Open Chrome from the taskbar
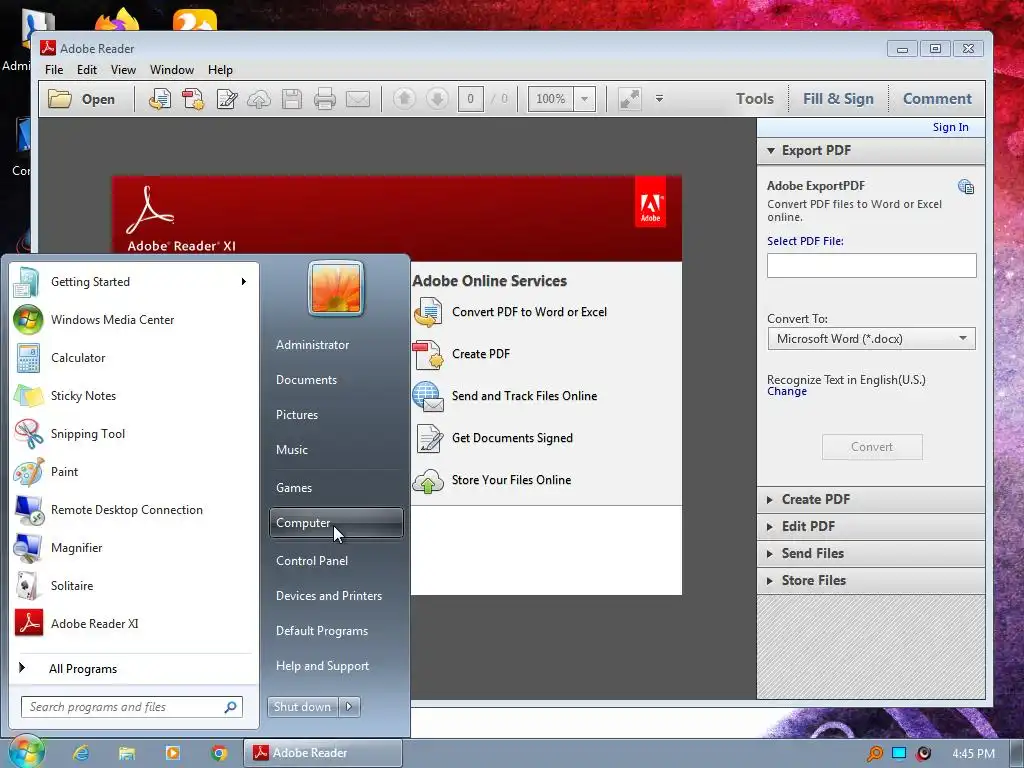The width and height of the screenshot is (1024, 768). pos(219,753)
